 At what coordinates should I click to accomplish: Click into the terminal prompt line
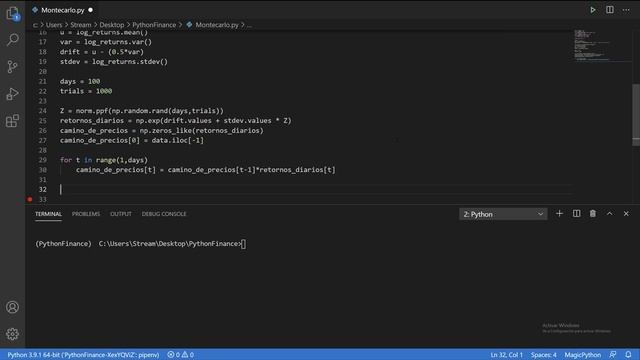(x=141, y=244)
